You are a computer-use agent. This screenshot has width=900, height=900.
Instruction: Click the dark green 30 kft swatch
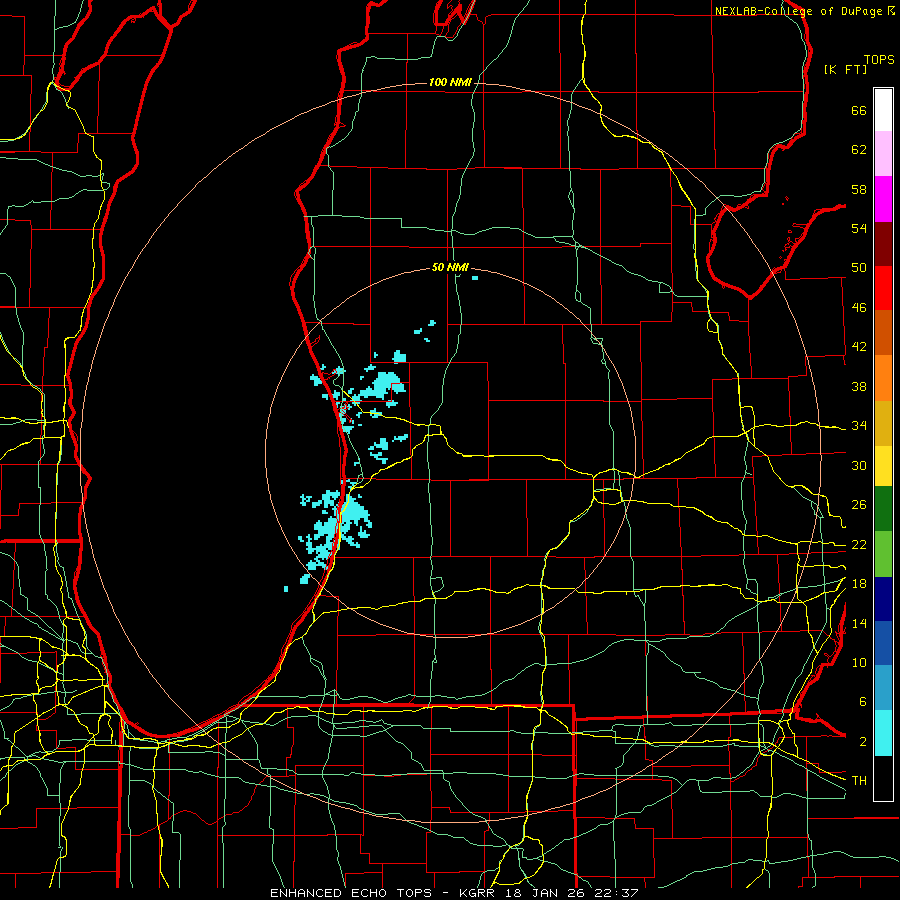coord(883,509)
